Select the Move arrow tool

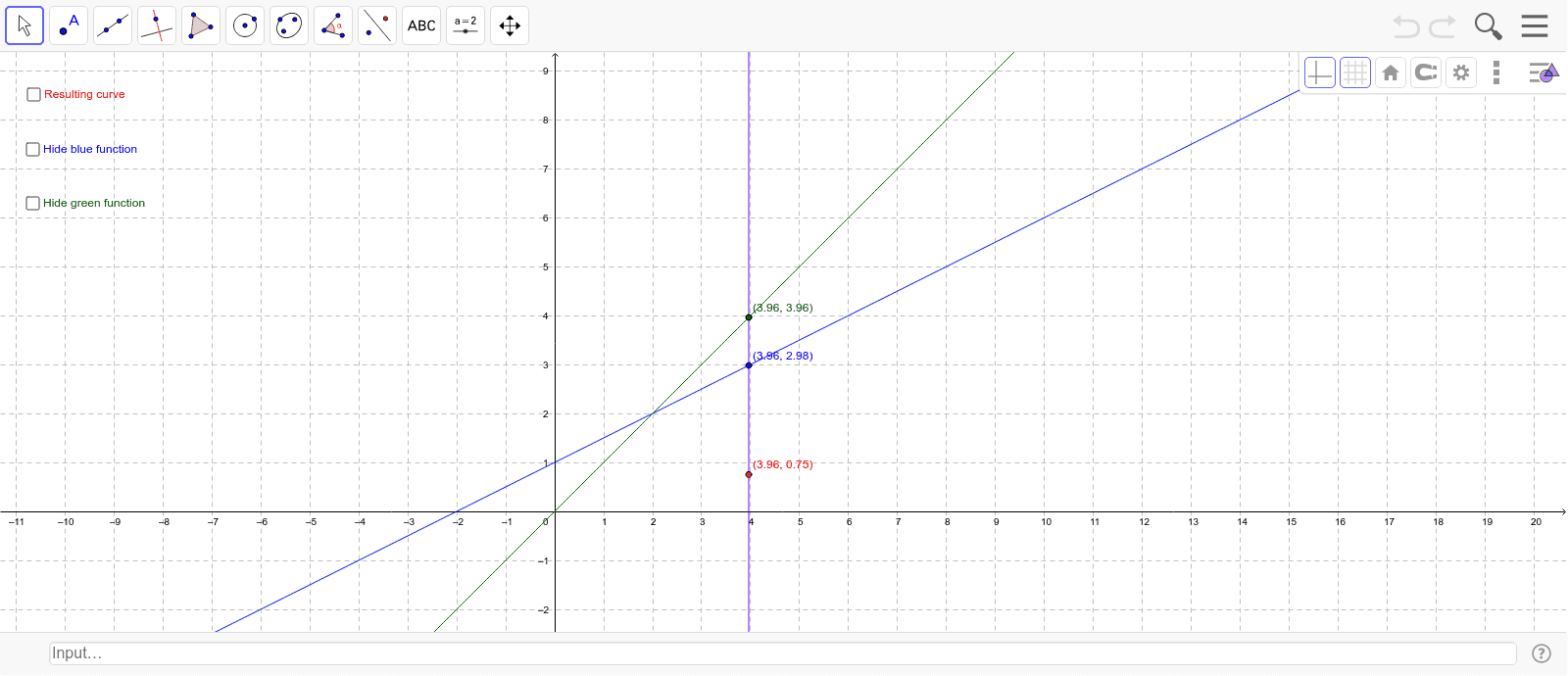click(x=24, y=25)
